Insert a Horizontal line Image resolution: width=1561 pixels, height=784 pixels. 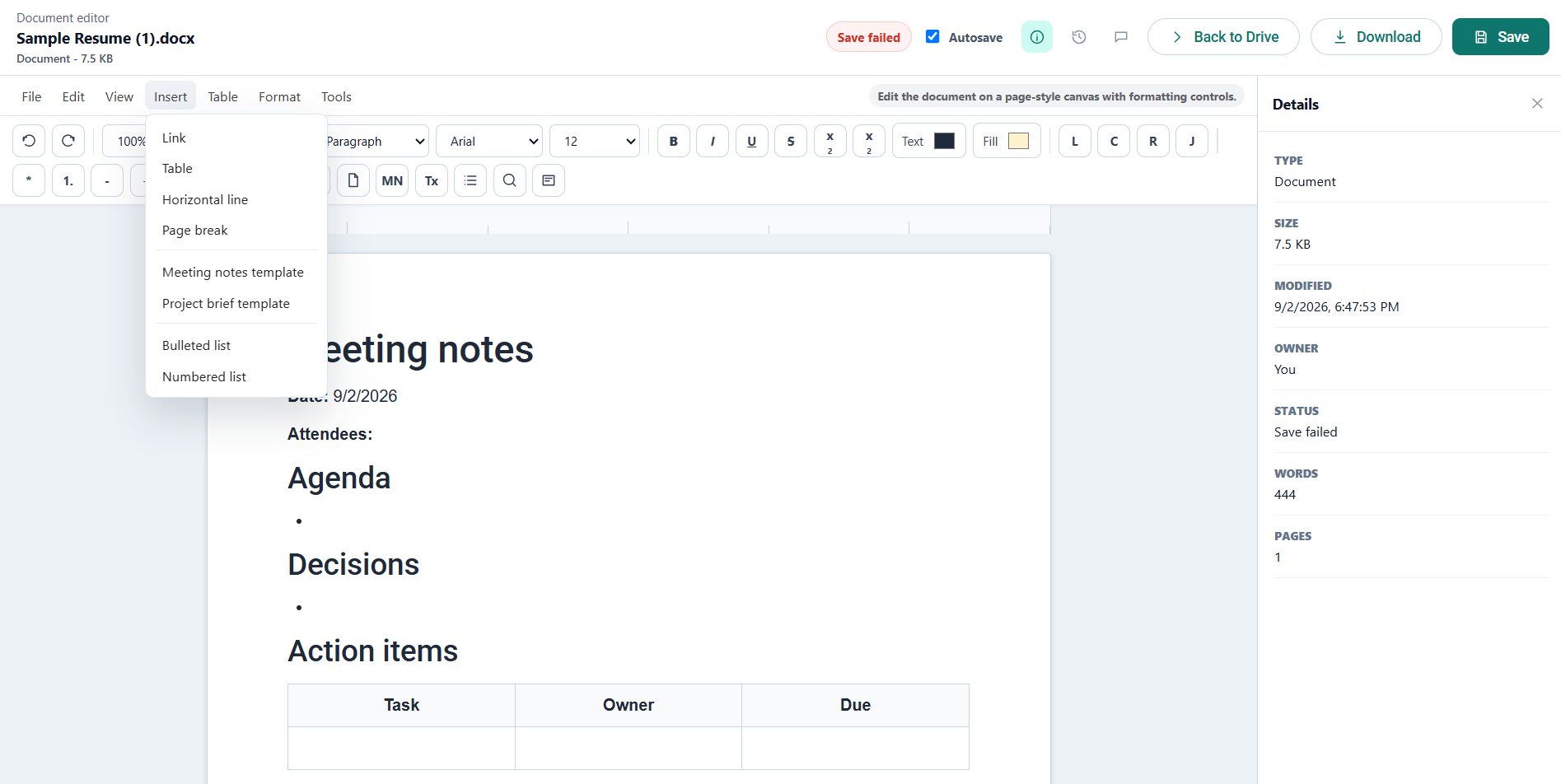click(236, 199)
